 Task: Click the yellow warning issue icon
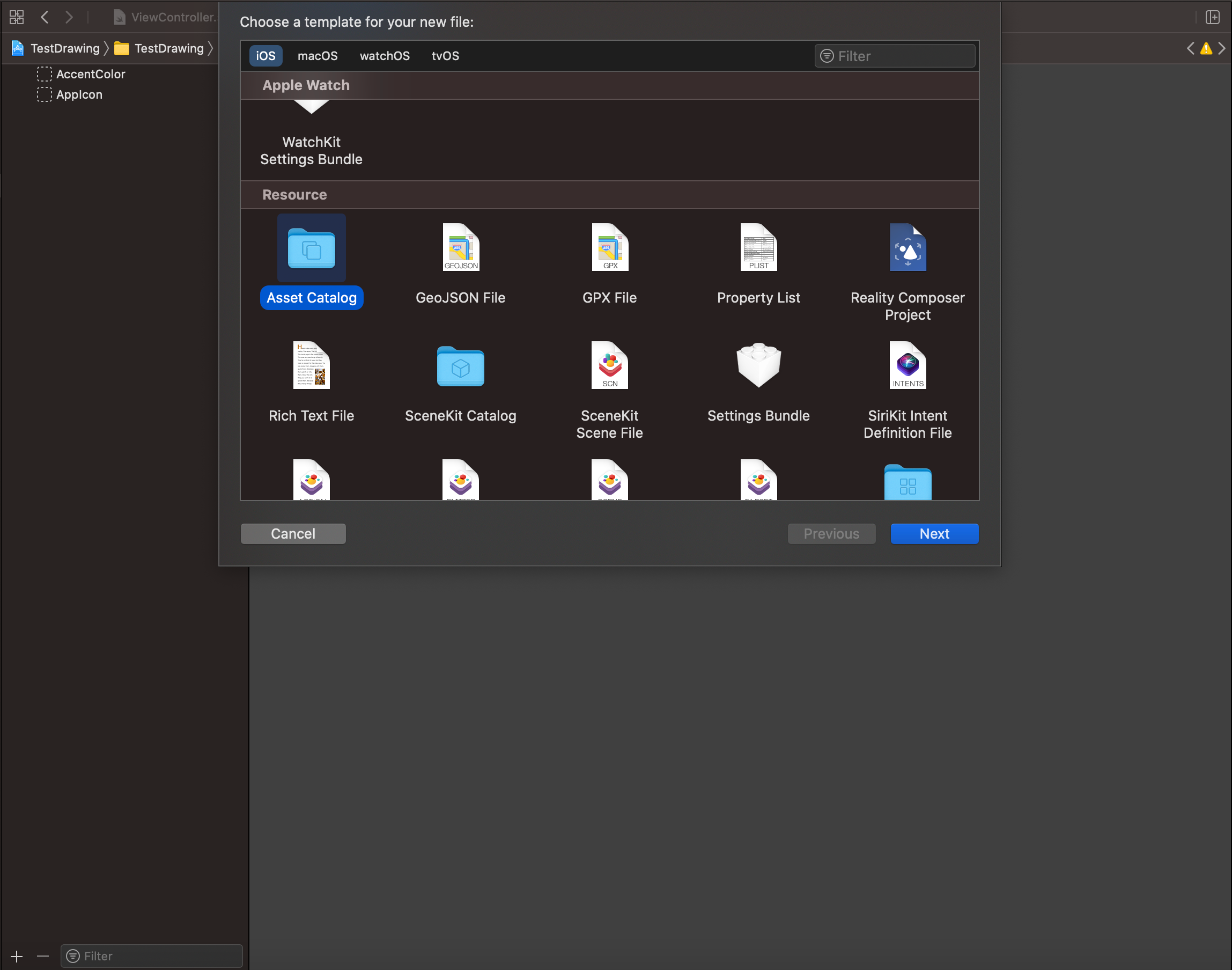click(1206, 49)
